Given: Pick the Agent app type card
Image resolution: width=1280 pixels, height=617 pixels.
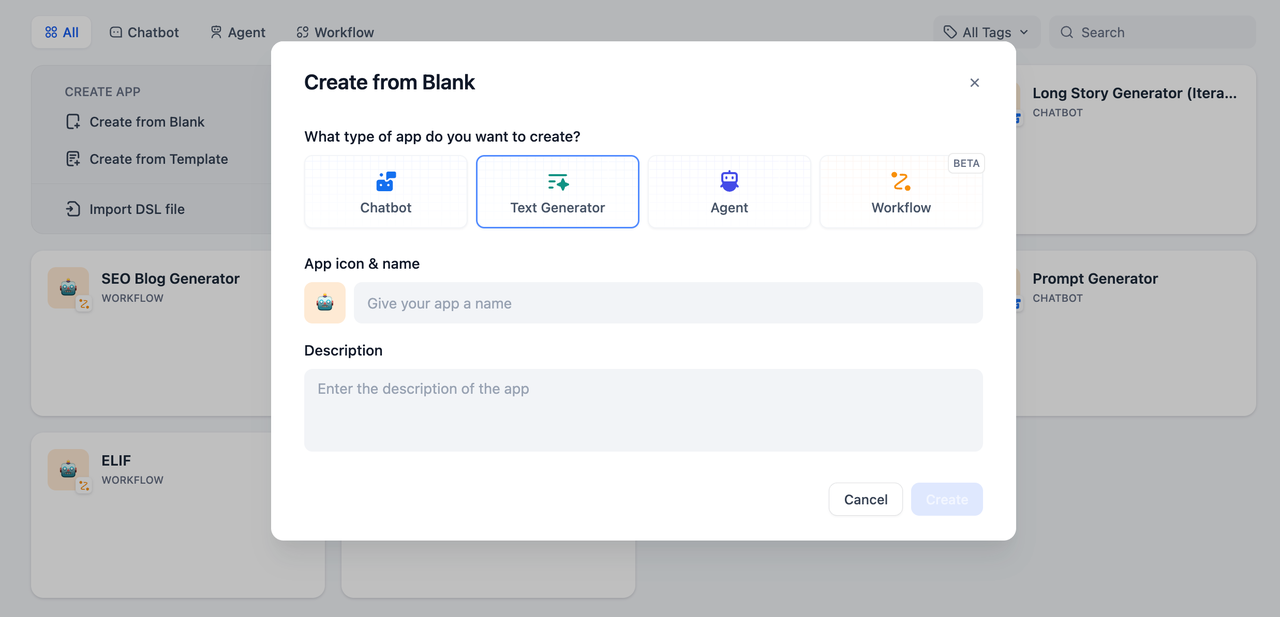Looking at the screenshot, I should click(729, 192).
